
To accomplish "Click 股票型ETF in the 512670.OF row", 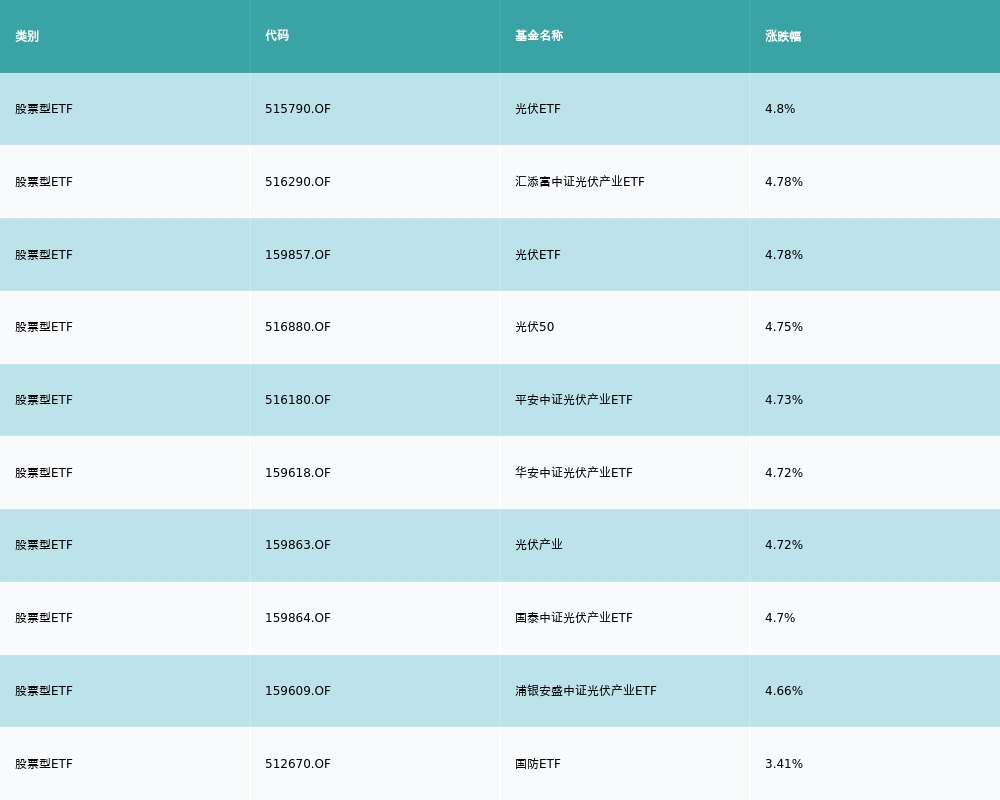I will (x=44, y=764).
